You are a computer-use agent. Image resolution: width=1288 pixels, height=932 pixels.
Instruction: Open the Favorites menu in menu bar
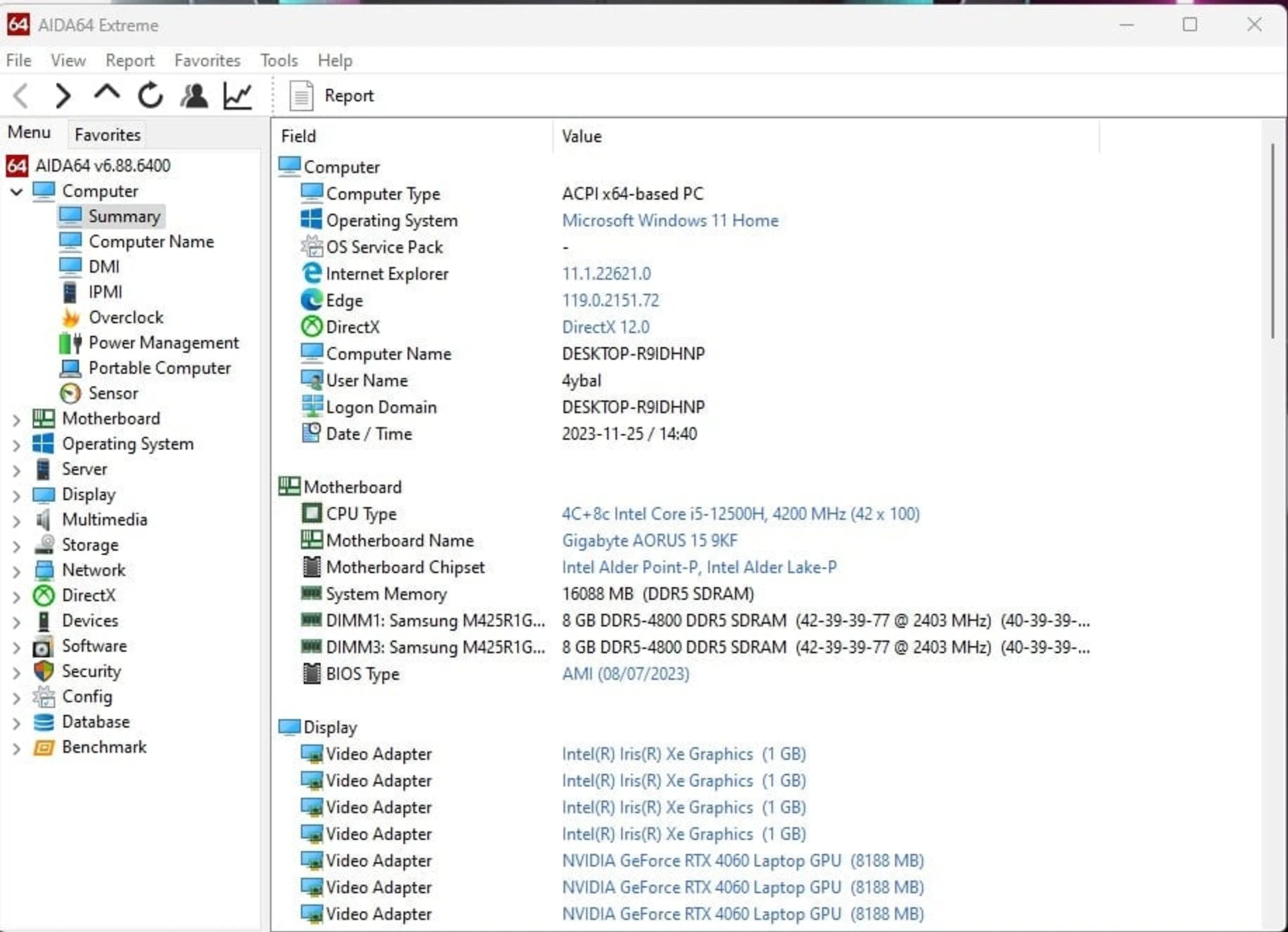(x=207, y=60)
